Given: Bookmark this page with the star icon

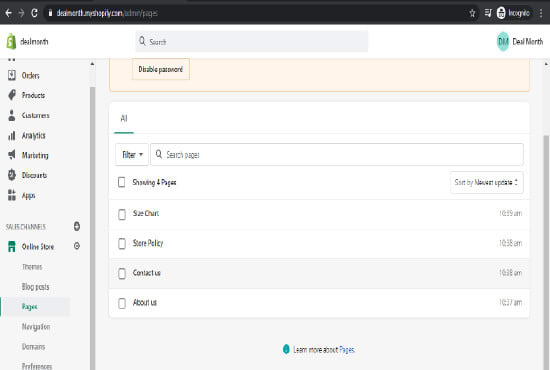Looking at the screenshot, I should coord(472,13).
